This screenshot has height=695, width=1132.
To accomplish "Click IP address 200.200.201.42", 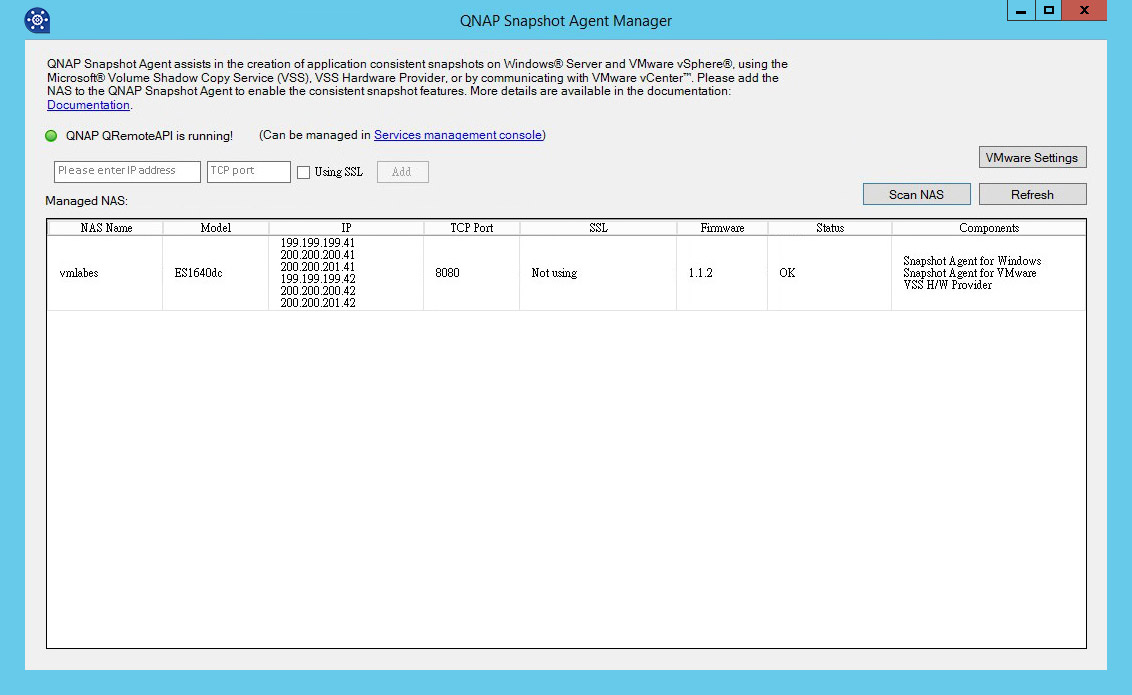I will point(318,303).
